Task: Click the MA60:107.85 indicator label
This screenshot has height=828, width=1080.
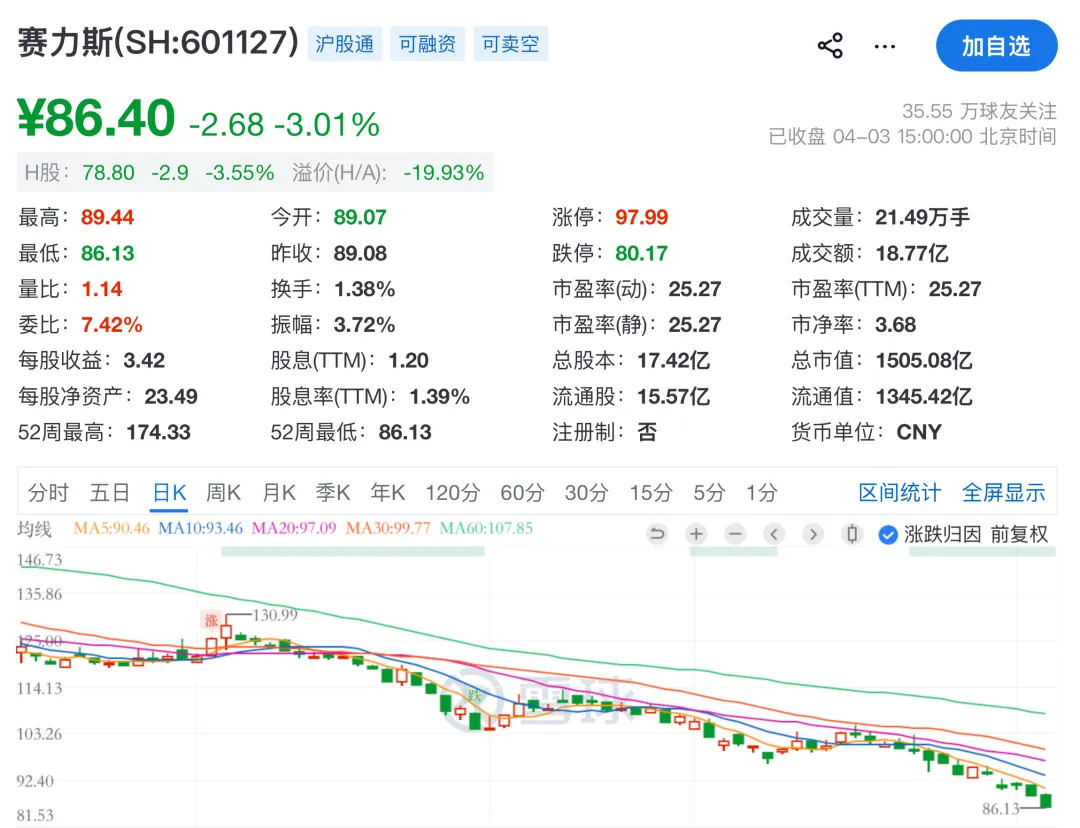Action: coord(486,528)
